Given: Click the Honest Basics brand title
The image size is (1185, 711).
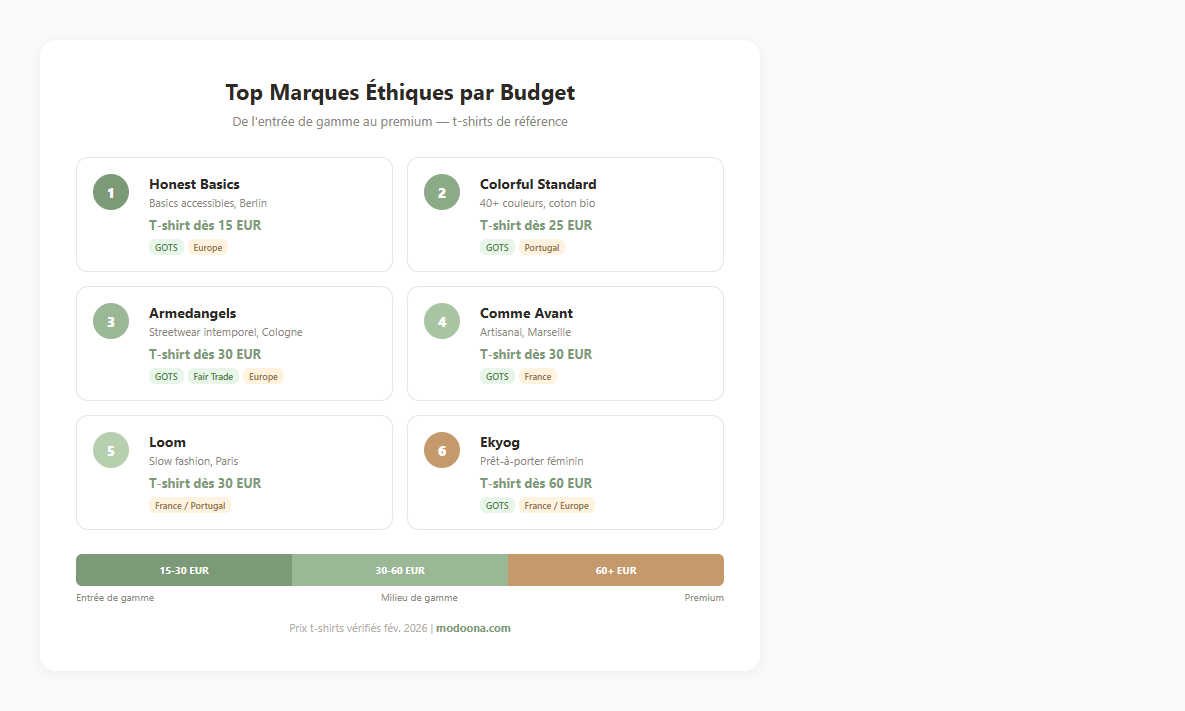Looking at the screenshot, I should [194, 184].
